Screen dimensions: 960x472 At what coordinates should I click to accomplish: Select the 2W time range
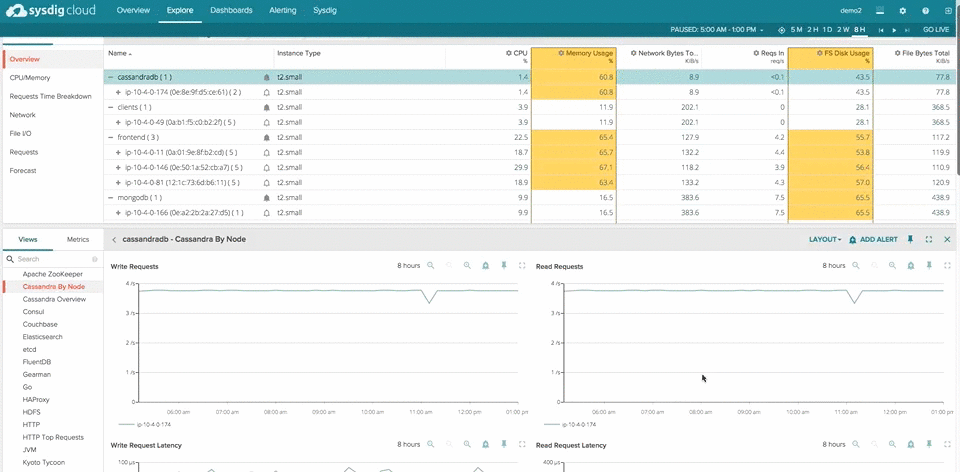coord(844,30)
